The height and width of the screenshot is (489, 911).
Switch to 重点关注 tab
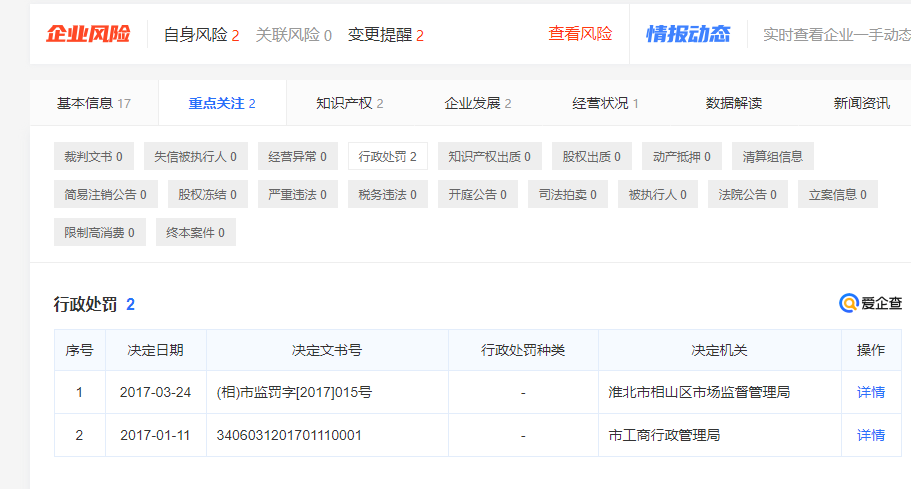point(222,103)
